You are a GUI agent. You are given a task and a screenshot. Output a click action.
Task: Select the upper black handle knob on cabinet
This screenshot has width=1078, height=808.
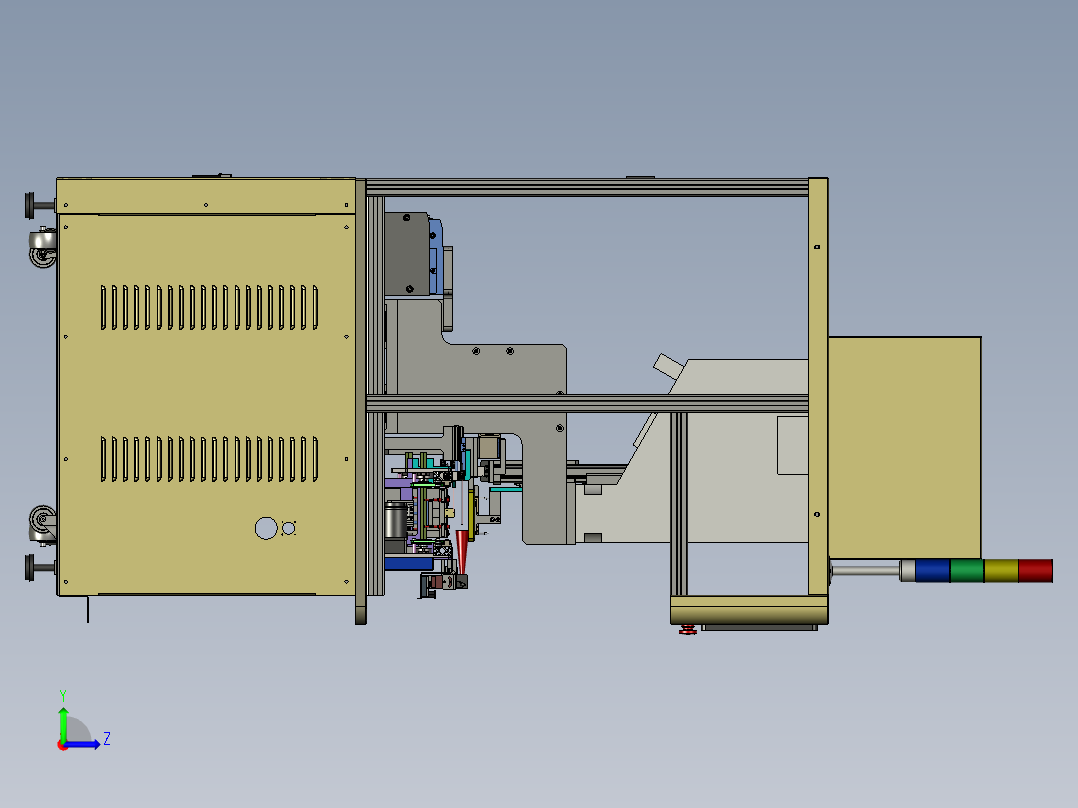39,205
